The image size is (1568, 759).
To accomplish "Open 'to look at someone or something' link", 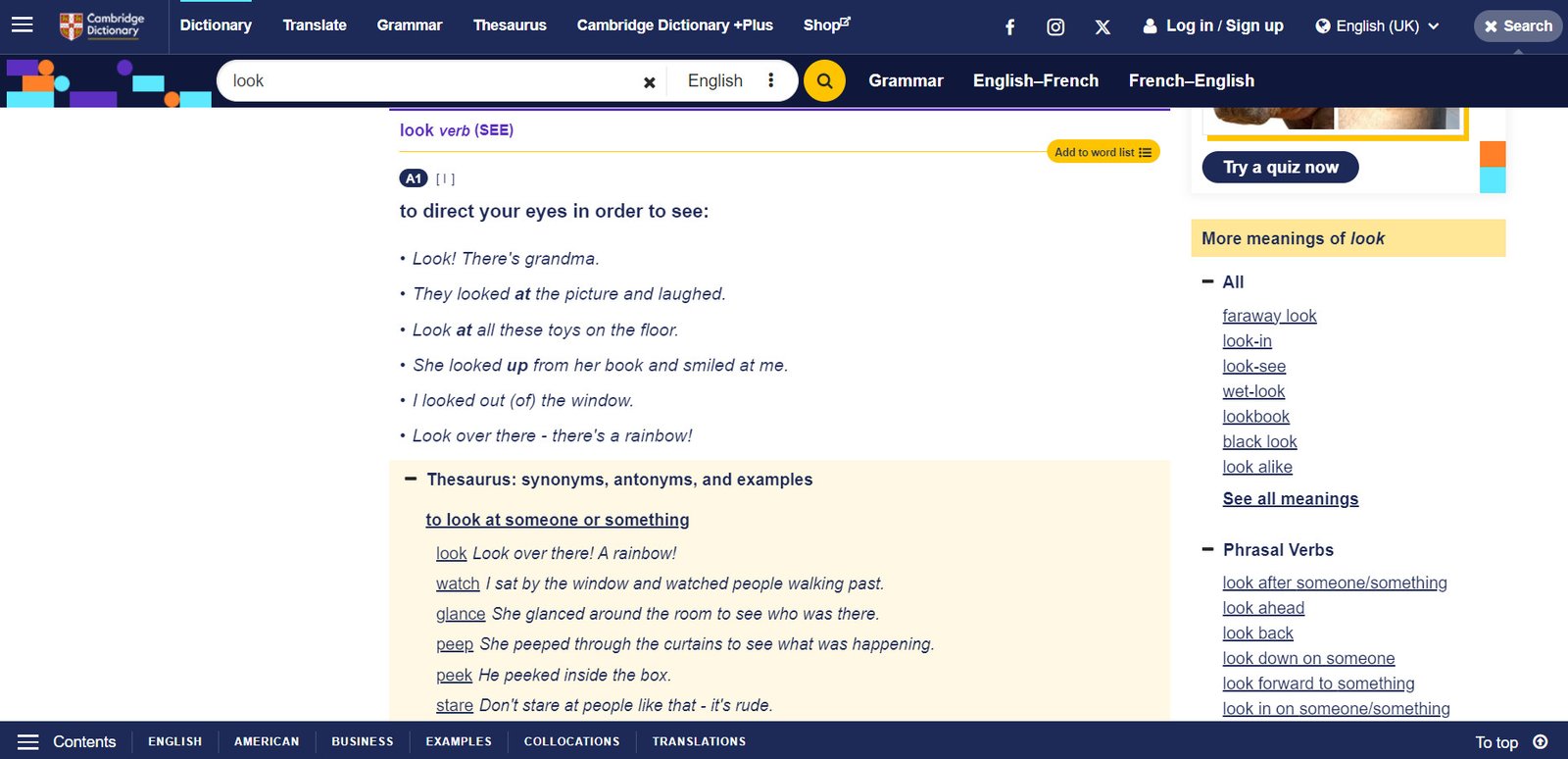I will coord(558,520).
